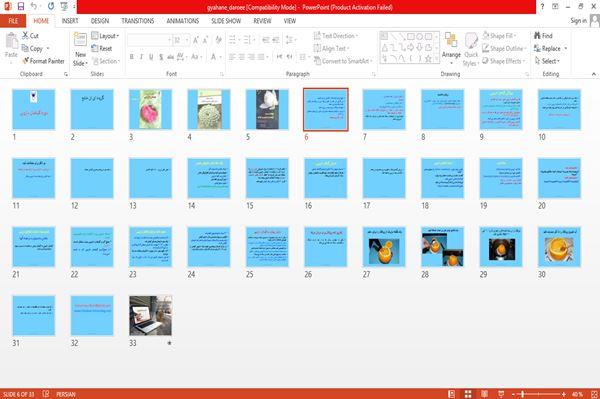The image size is (600, 399).
Task: Collapse the ribbon with the caret
Action: tap(593, 74)
